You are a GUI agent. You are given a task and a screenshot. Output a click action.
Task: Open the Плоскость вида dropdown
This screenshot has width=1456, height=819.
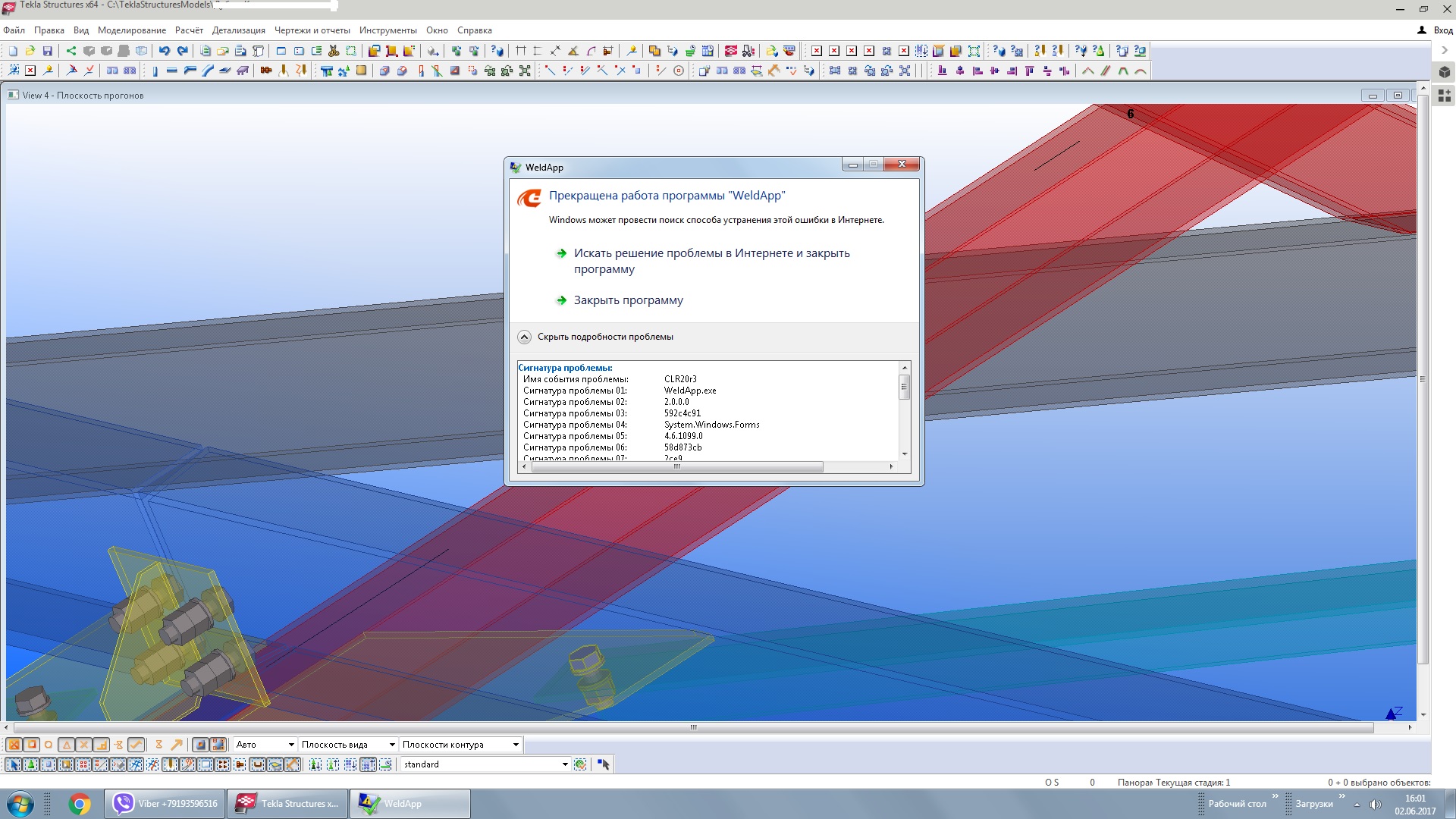391,745
